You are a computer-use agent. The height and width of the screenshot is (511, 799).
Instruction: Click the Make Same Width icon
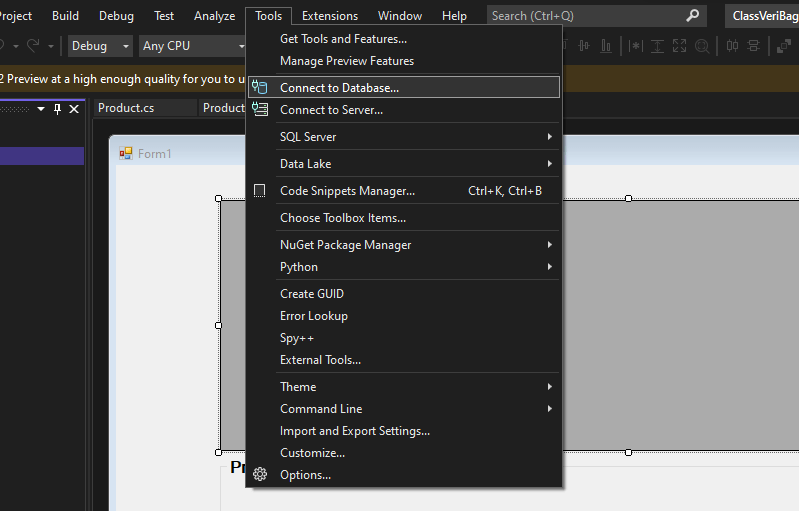click(x=635, y=46)
